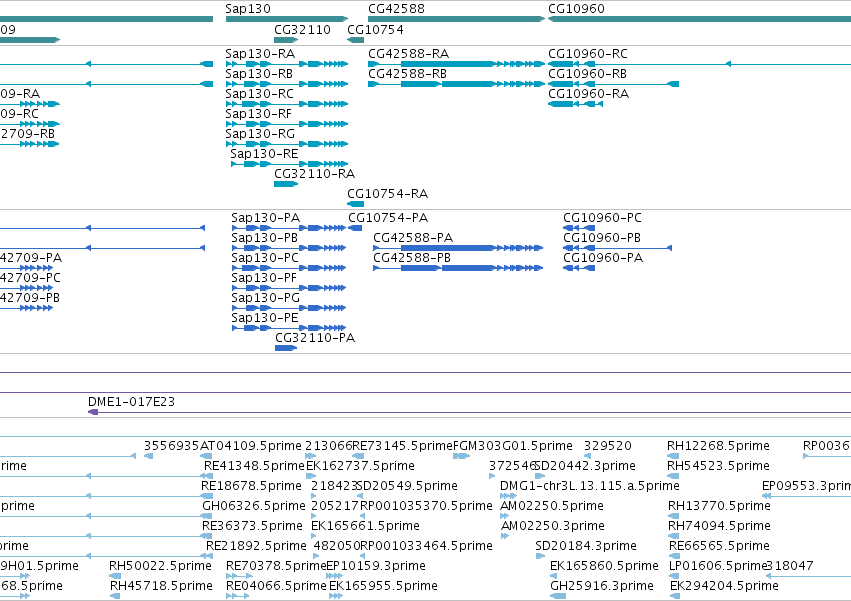The height and width of the screenshot is (601, 851).
Task: Click the CG10960-RC transcript label
Action: 588,54
